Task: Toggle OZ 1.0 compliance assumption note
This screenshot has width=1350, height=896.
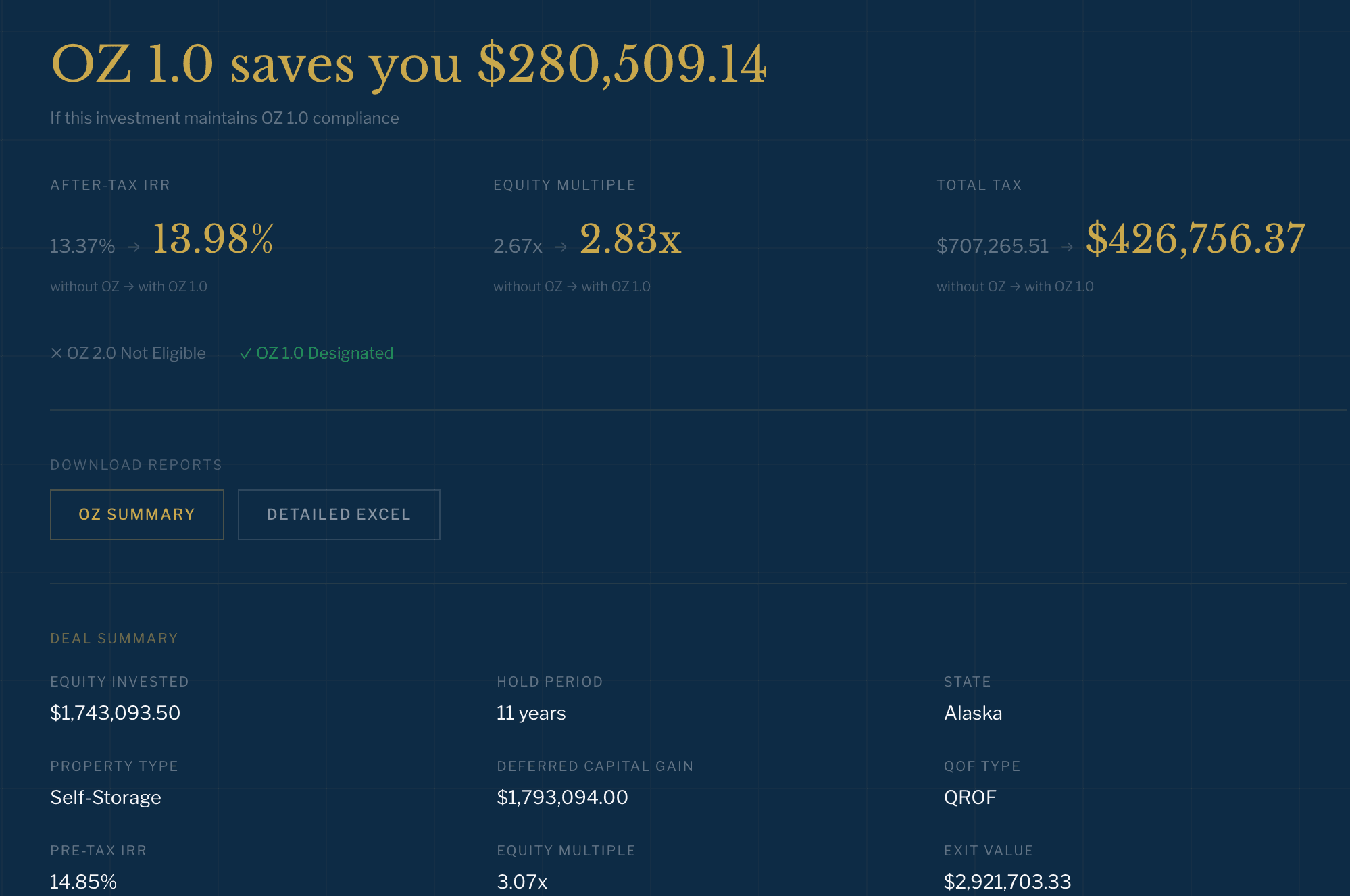Action: [x=224, y=118]
